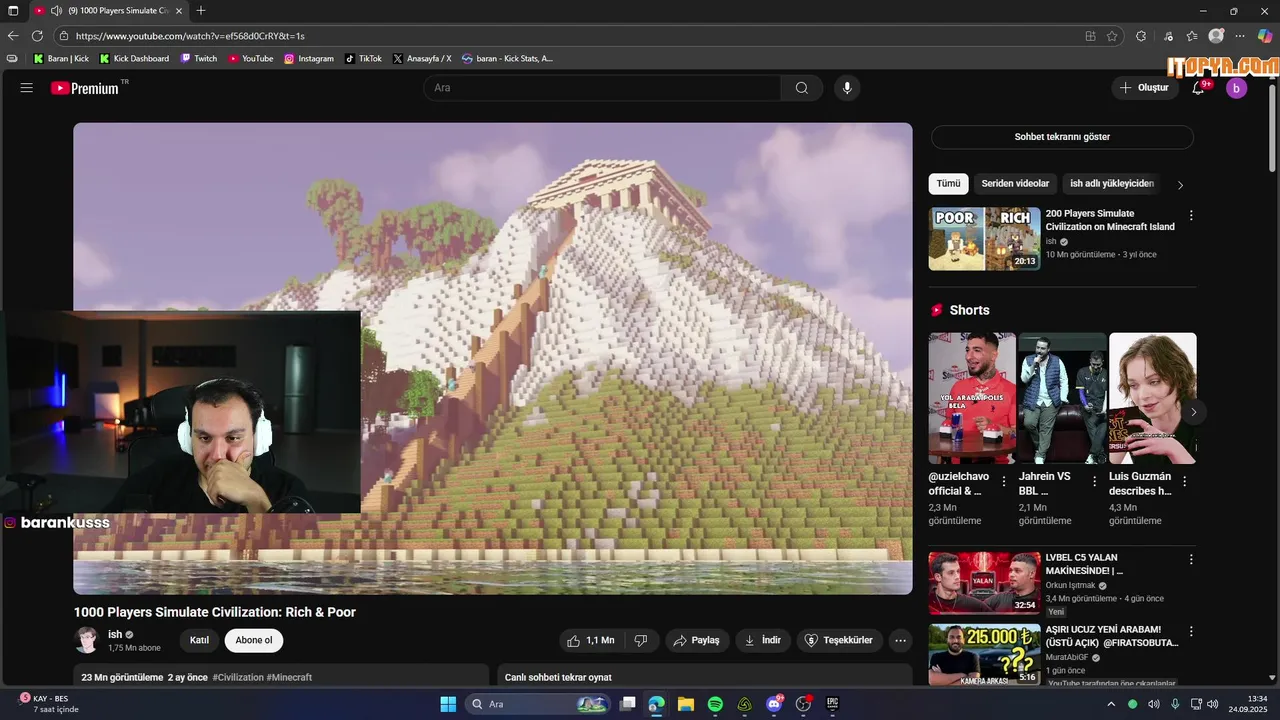This screenshot has height=720, width=1280.
Task: Open TikTok bookmark
Action: tap(363, 59)
